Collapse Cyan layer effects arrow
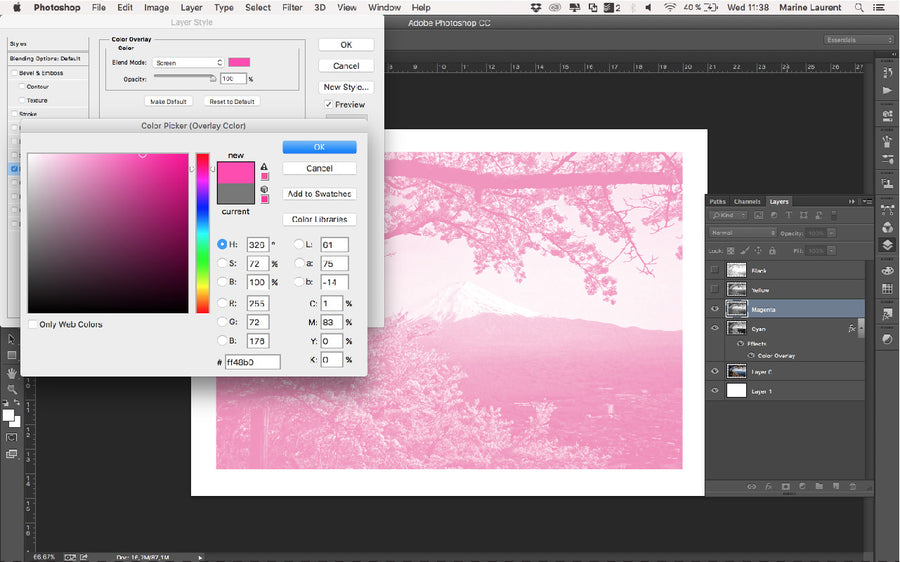 tap(860, 328)
